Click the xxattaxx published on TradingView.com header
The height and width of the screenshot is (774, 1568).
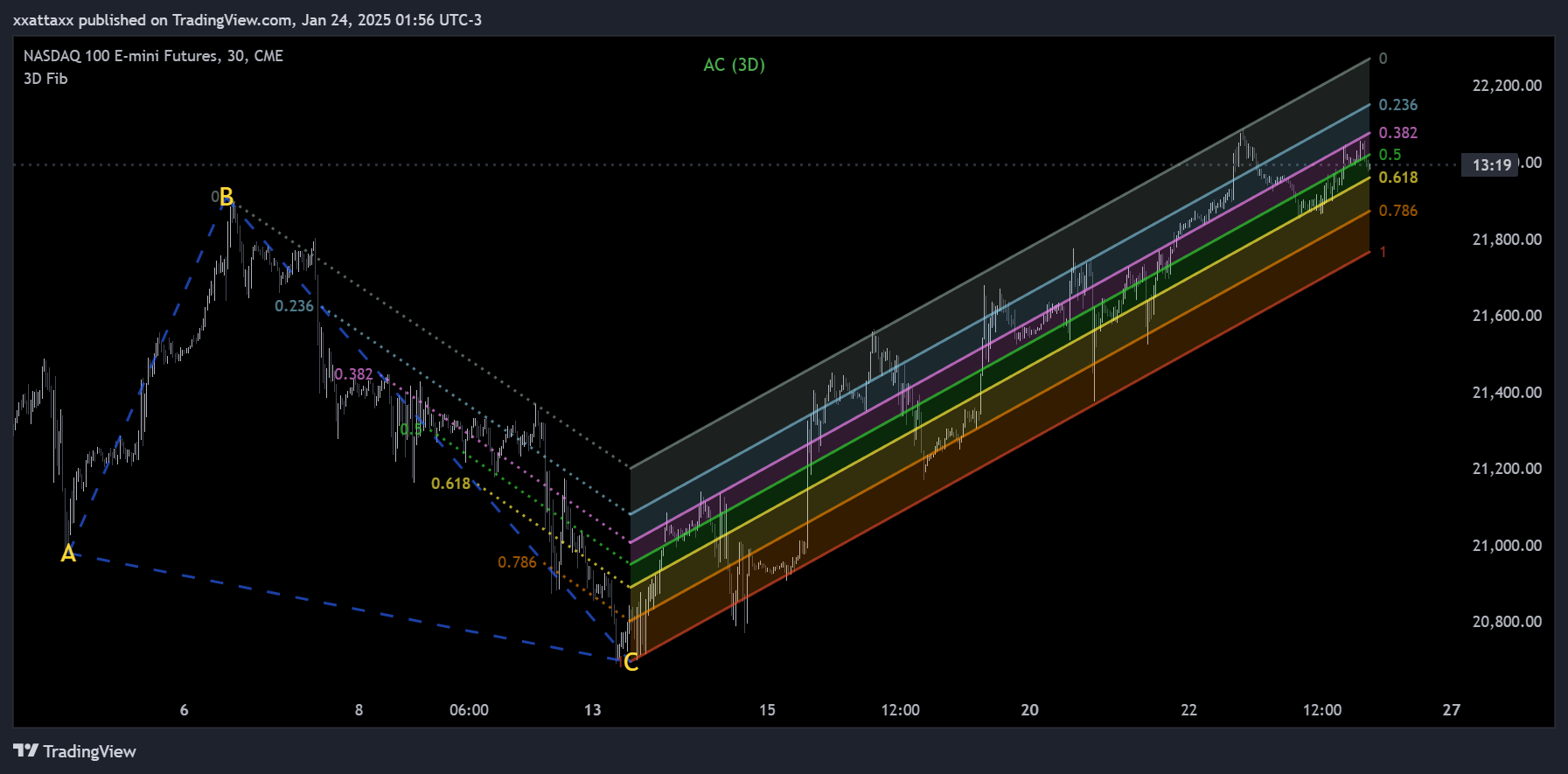tap(247, 19)
